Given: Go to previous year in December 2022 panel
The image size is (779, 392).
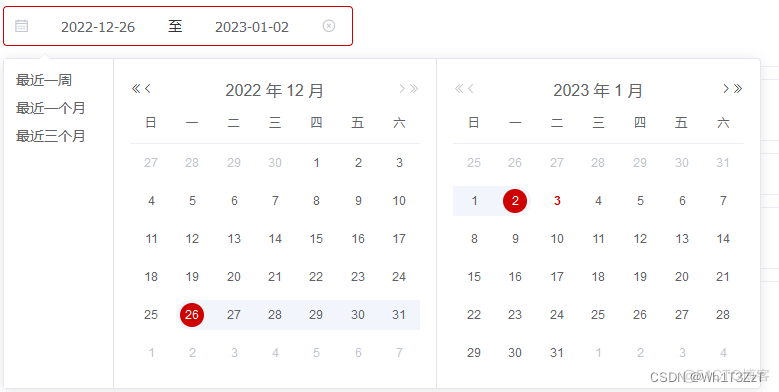Looking at the screenshot, I should tap(136, 89).
